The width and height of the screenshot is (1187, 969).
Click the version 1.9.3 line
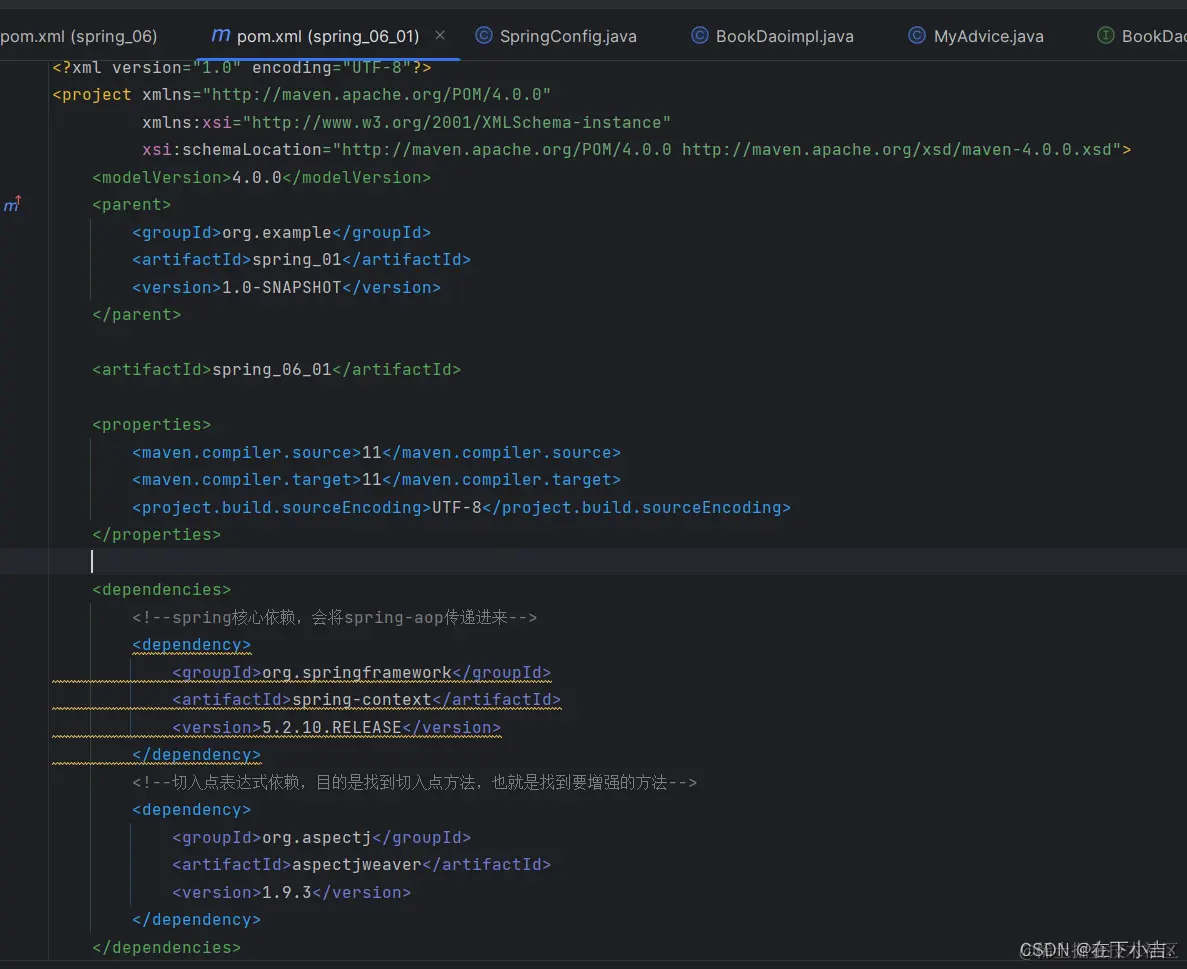click(x=291, y=893)
